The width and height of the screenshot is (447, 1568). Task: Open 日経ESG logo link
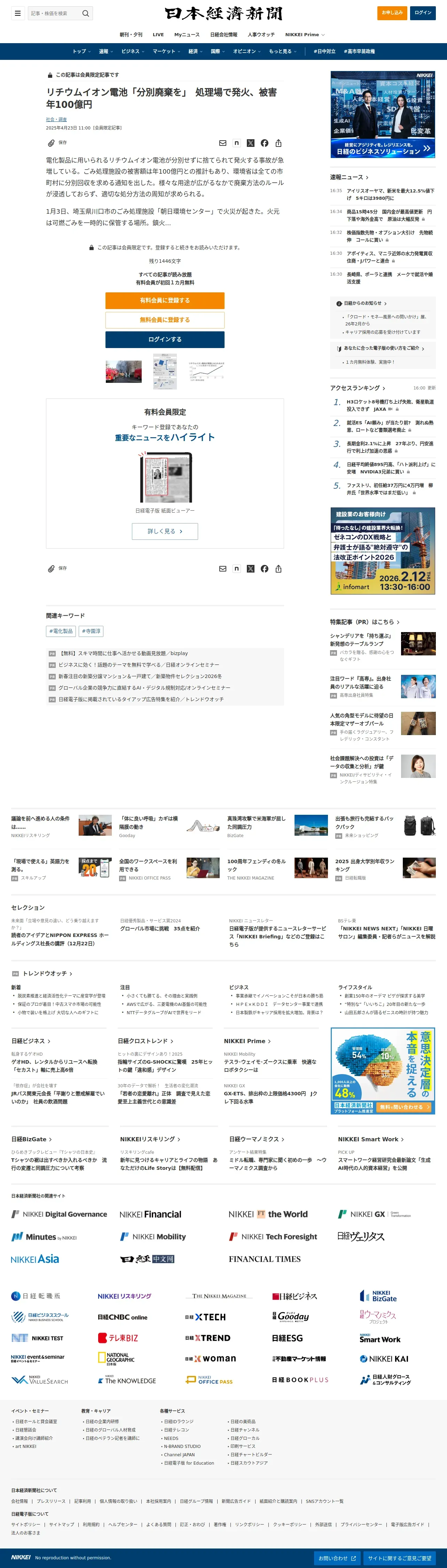click(x=288, y=1338)
